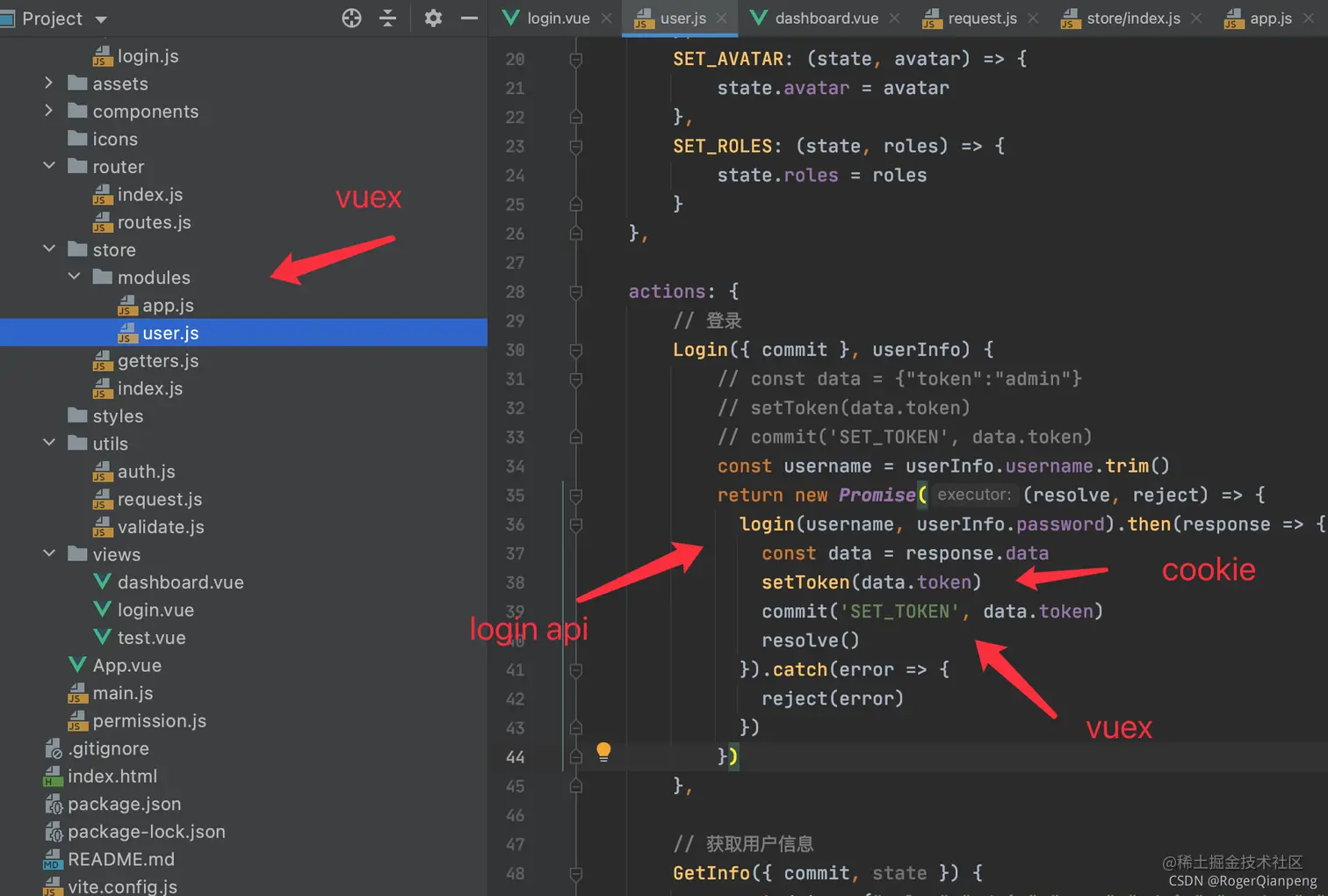Collapse the router folder
Screen dimensions: 1328x896
(49, 166)
